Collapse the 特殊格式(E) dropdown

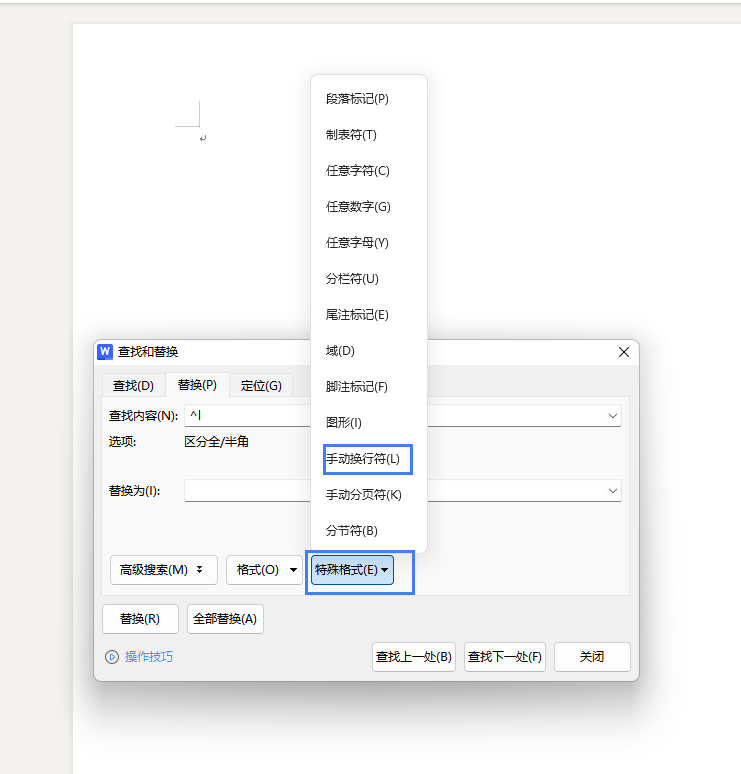pos(352,570)
